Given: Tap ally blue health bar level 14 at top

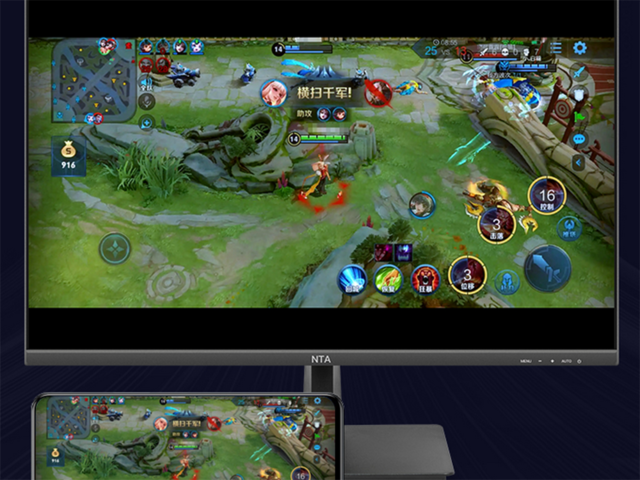Looking at the screenshot, I should pos(302,49).
